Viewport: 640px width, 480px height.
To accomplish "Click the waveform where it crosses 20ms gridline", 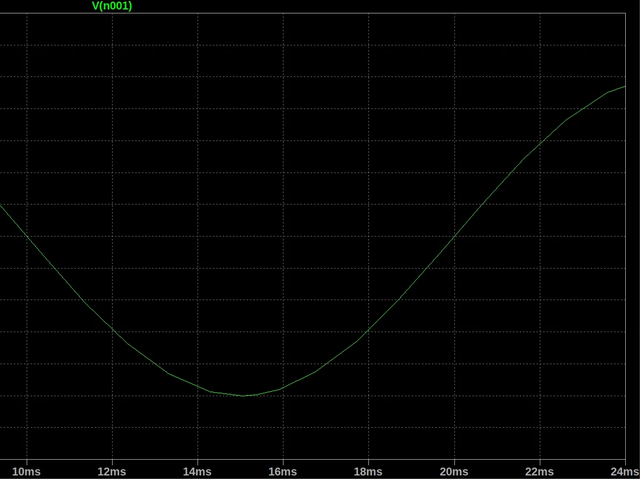I will (x=454, y=238).
